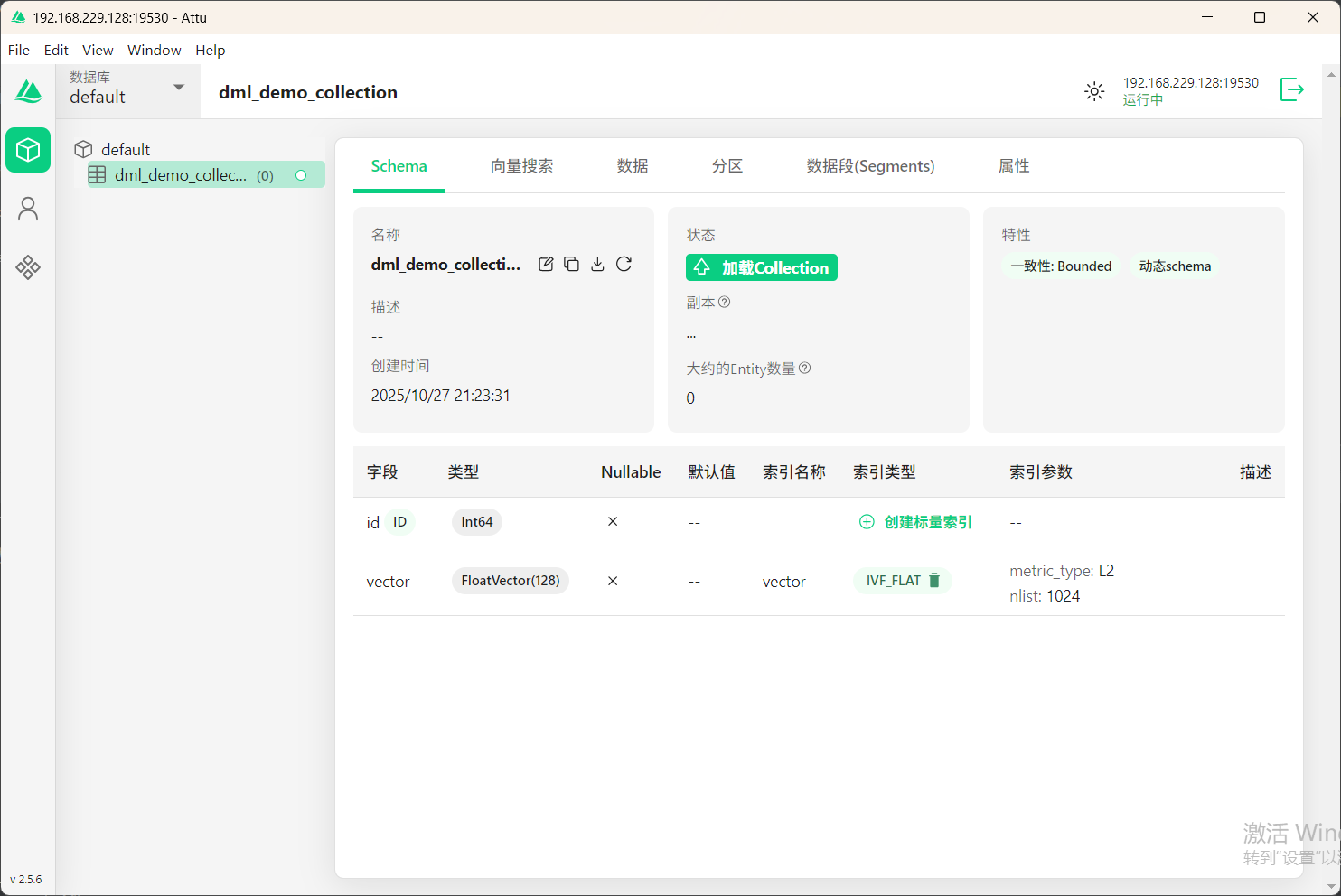Image resolution: width=1341 pixels, height=896 pixels.
Task: Click the load arrow icon in 加载Collection
Action: point(702,267)
